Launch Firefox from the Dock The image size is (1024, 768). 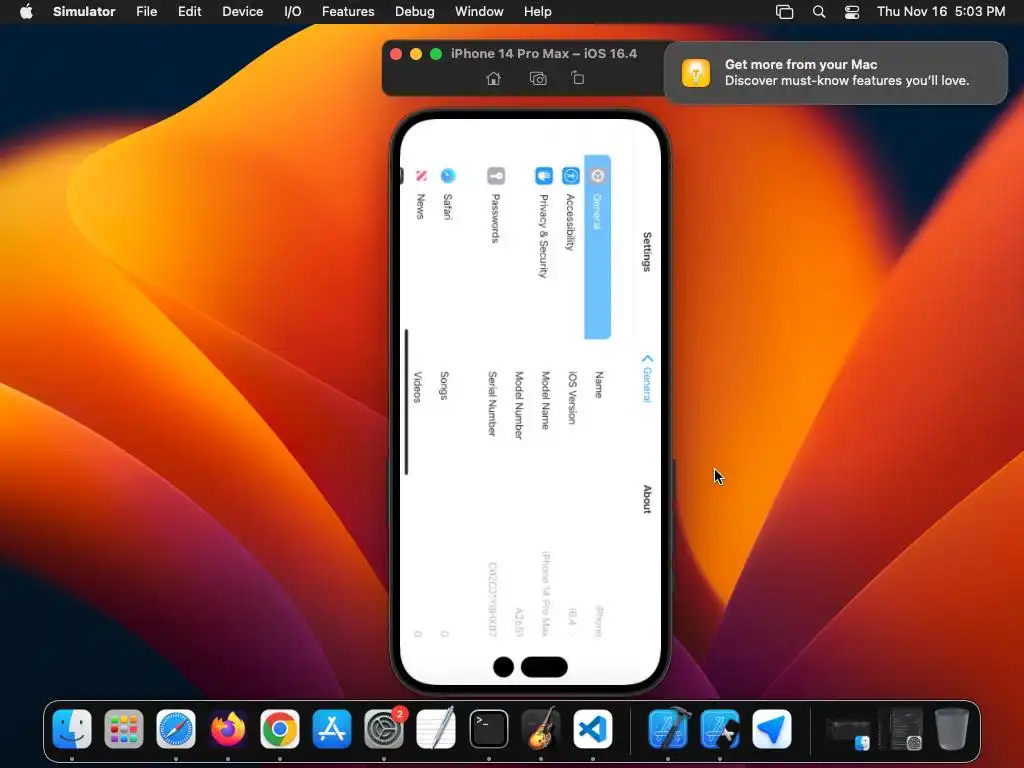[228, 729]
